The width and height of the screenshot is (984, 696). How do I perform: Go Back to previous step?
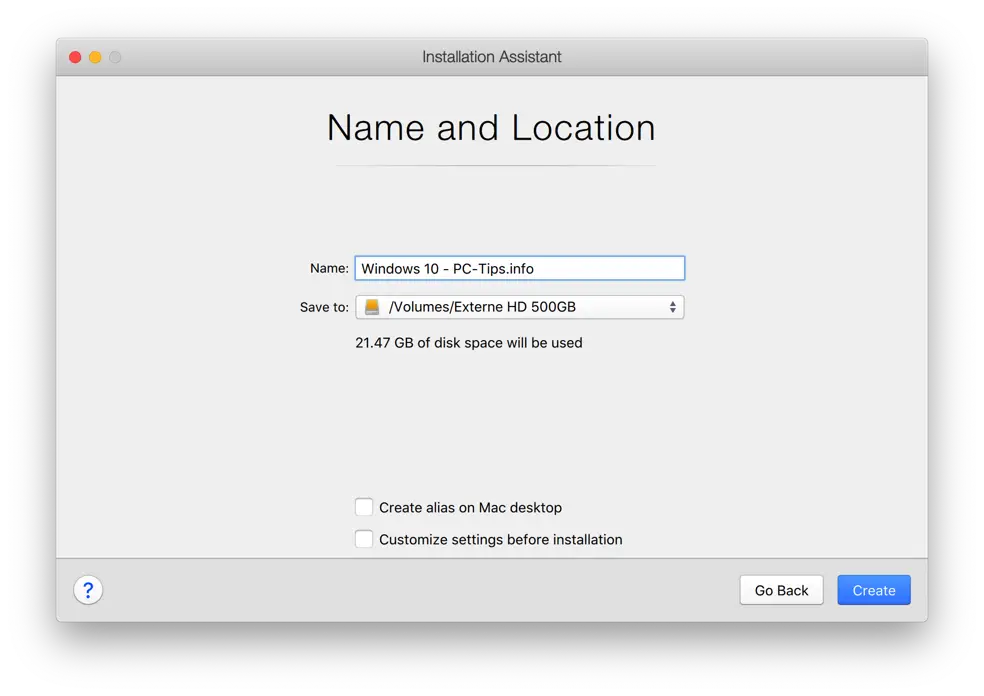(781, 590)
